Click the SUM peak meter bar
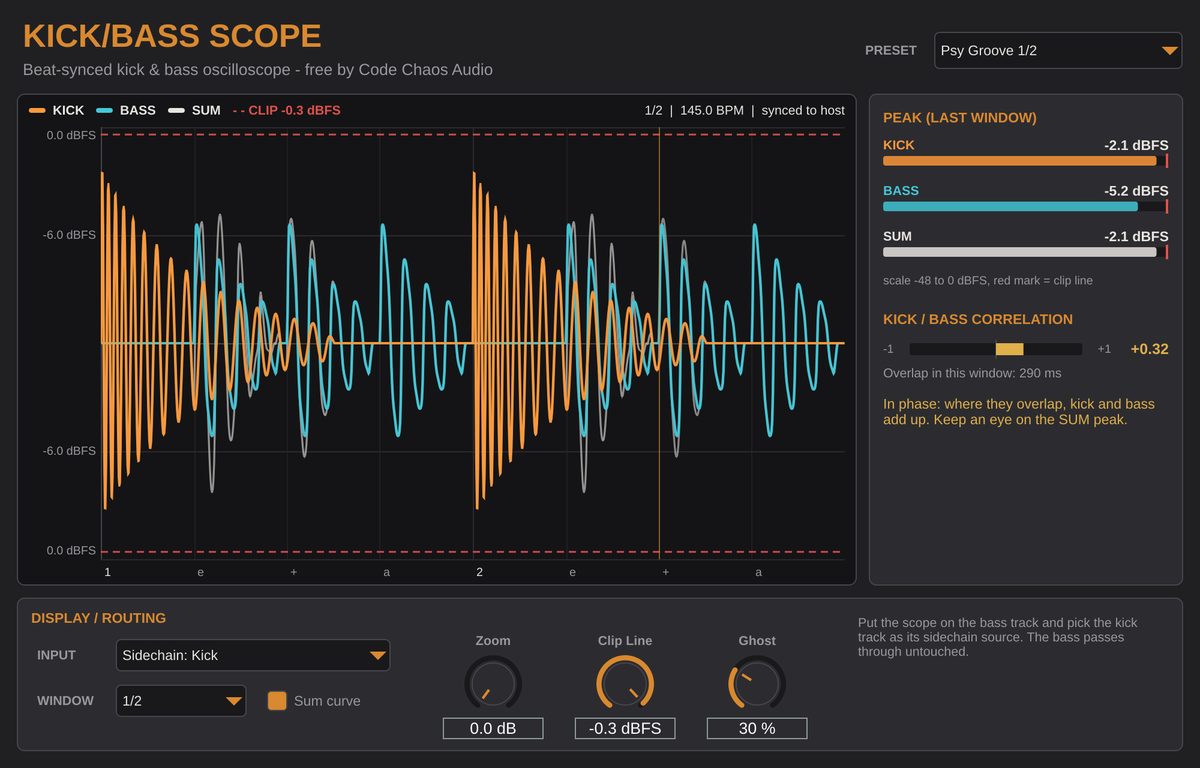Screen dimensions: 1200x768 tap(1025, 252)
